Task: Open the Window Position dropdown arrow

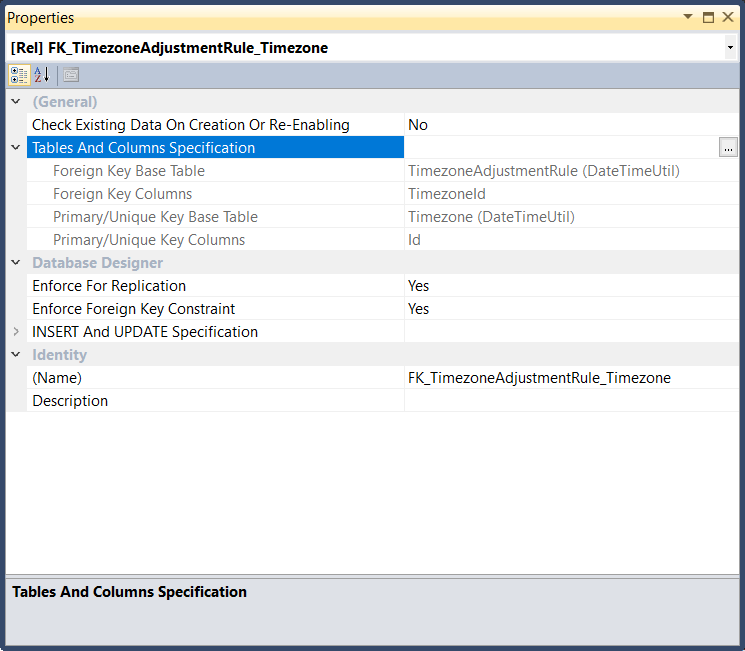Action: point(688,17)
